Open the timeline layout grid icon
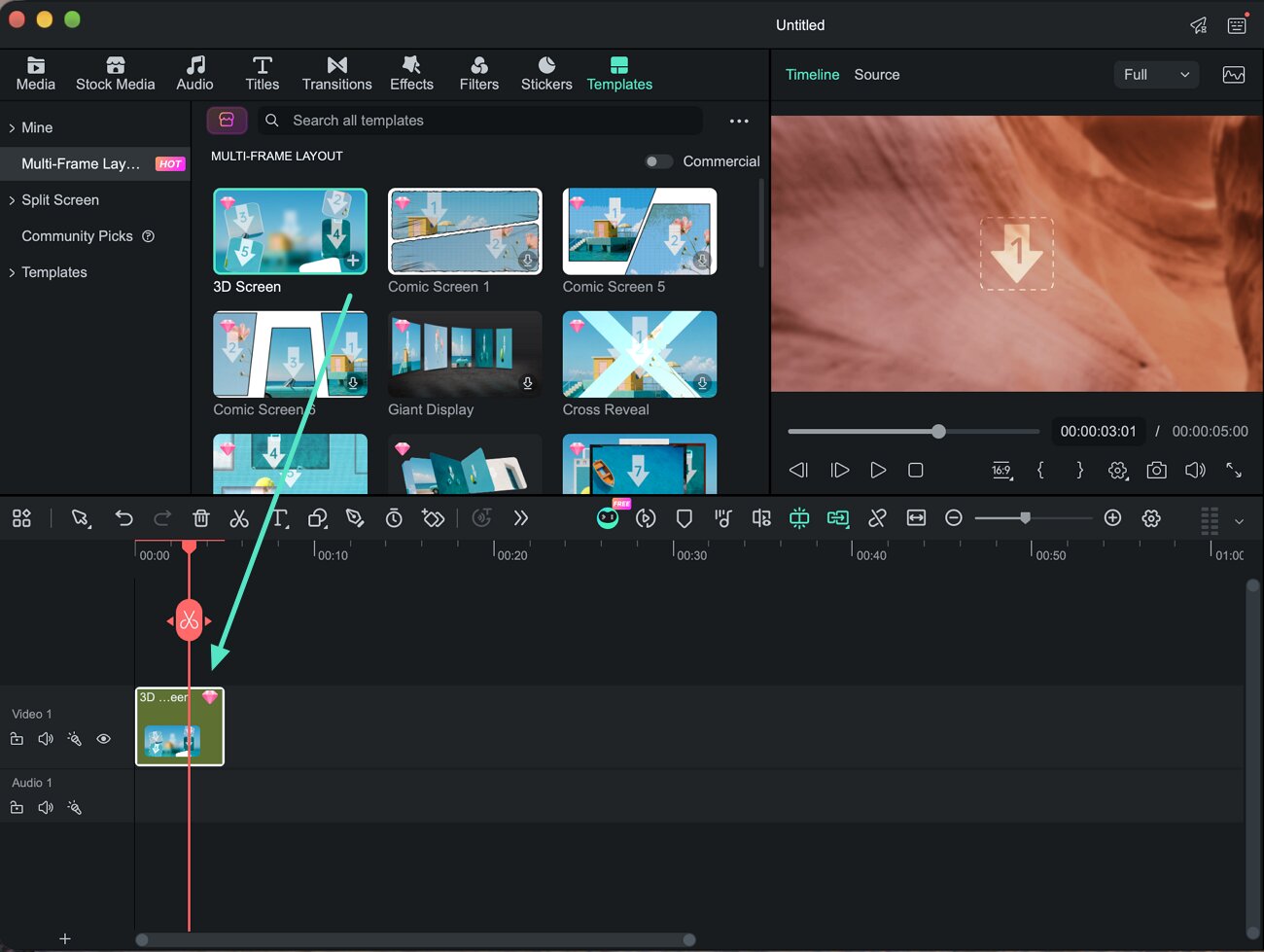The width and height of the screenshot is (1264, 952). (x=21, y=518)
